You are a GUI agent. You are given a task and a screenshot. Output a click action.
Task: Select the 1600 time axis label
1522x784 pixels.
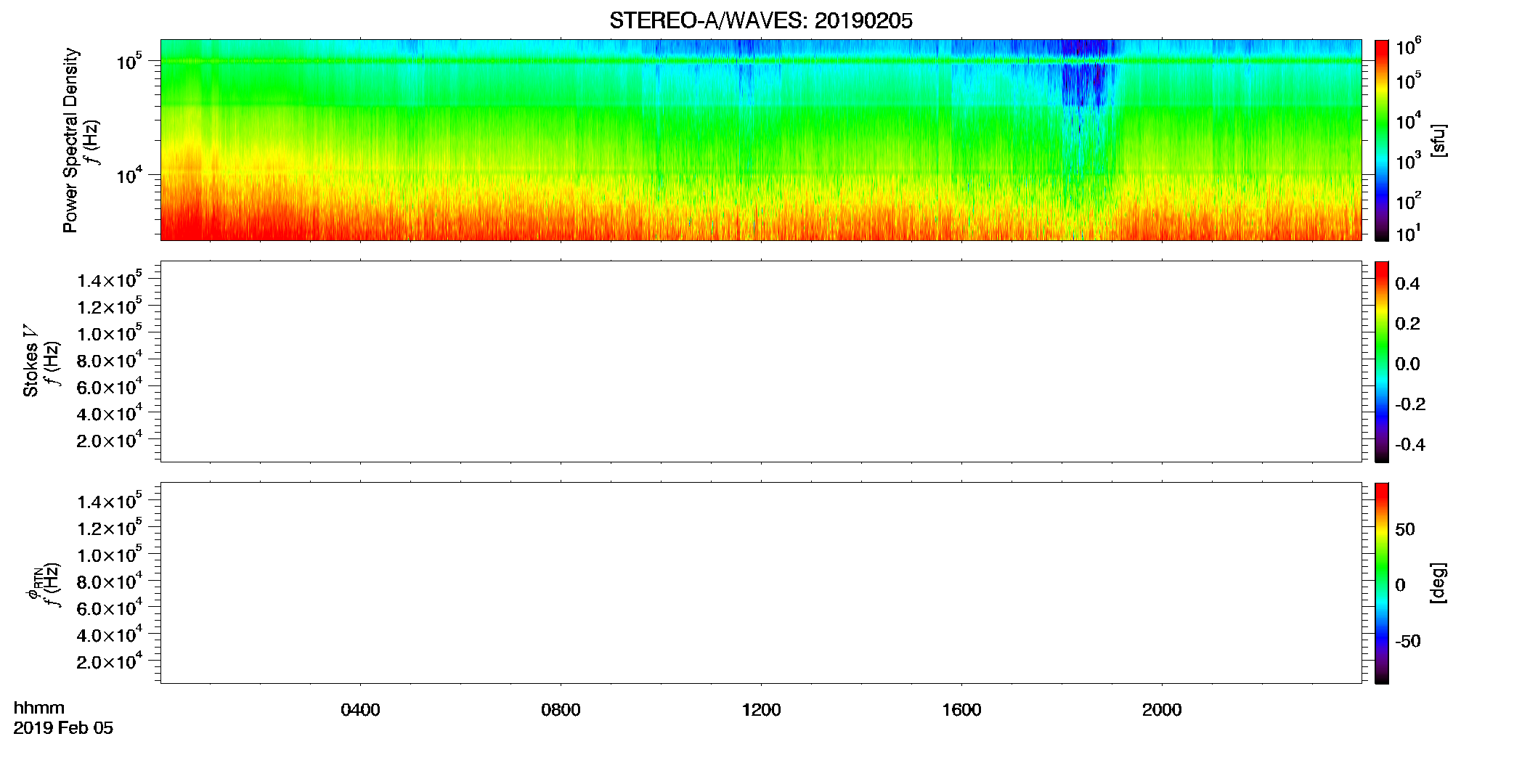[x=961, y=709]
